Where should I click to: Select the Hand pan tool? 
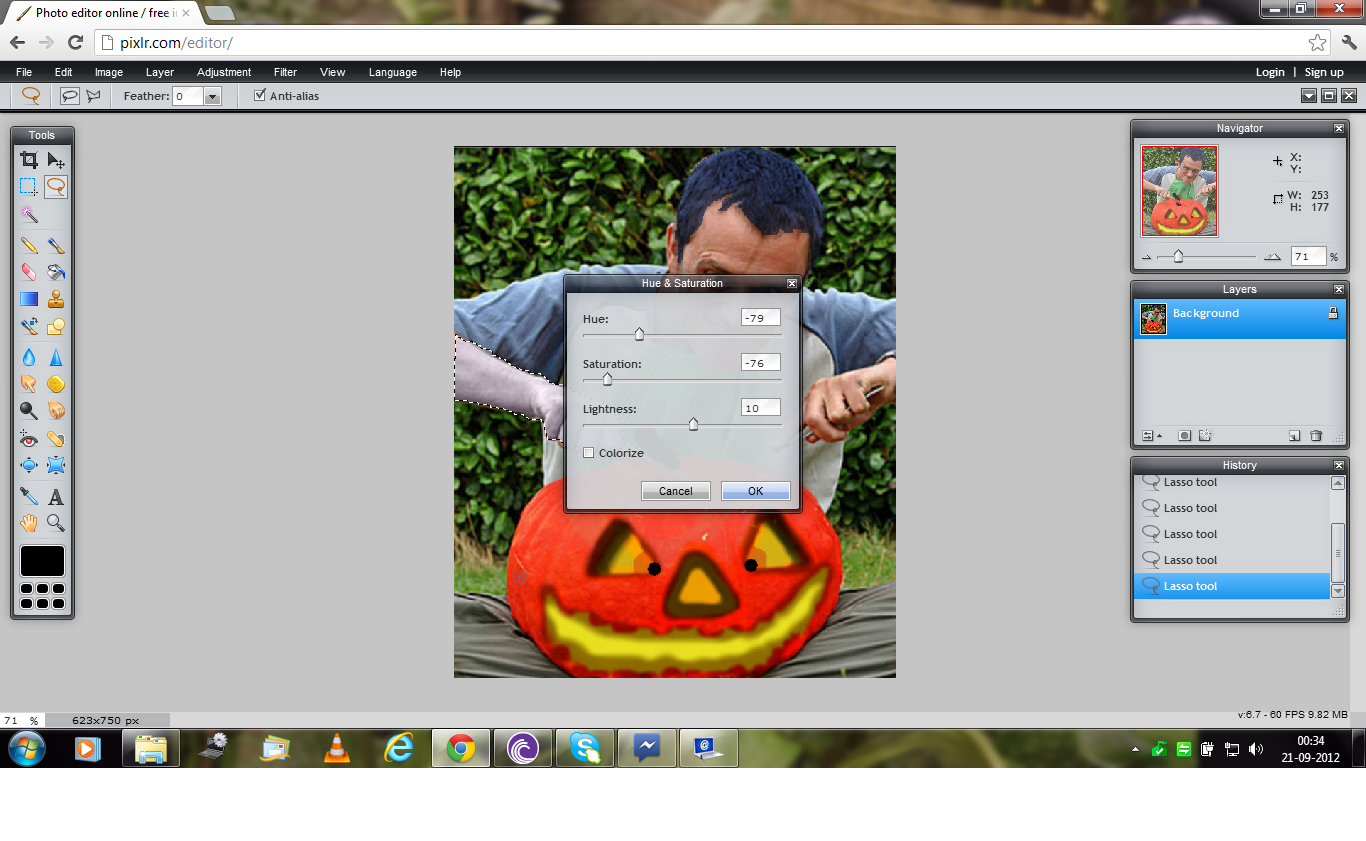[x=29, y=523]
